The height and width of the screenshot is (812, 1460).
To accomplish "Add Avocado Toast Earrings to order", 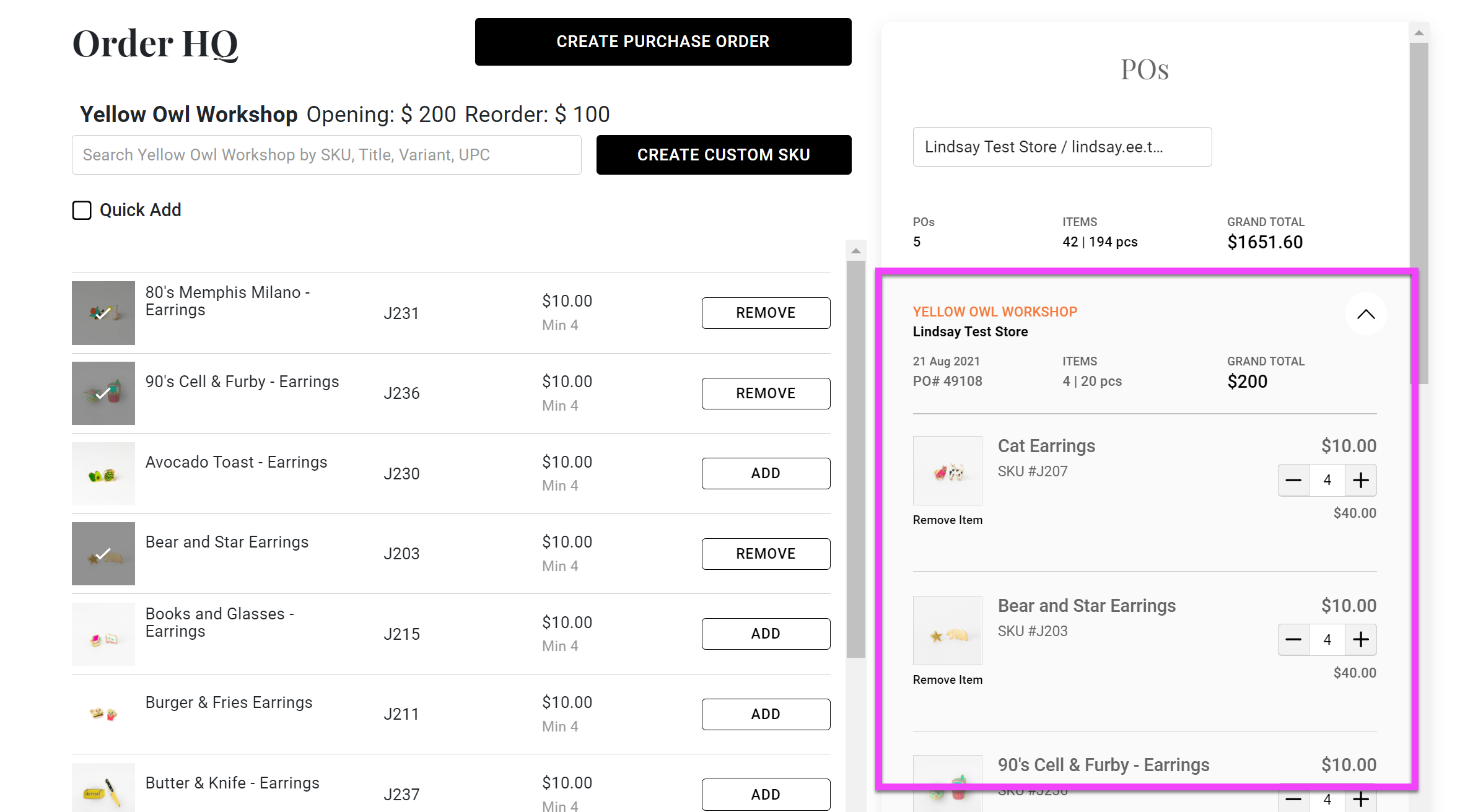I will coord(766,473).
